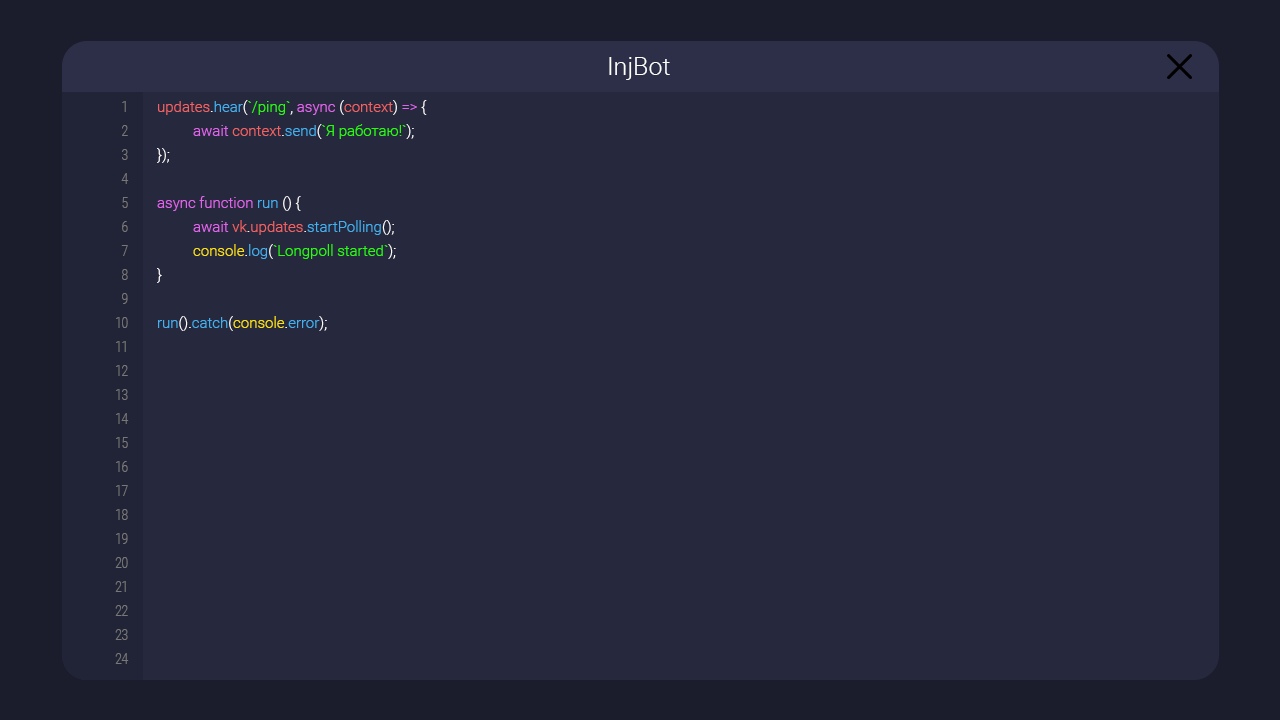Select line number 19 in the gutter
Screen dimensions: 1280x720
pos(121,539)
